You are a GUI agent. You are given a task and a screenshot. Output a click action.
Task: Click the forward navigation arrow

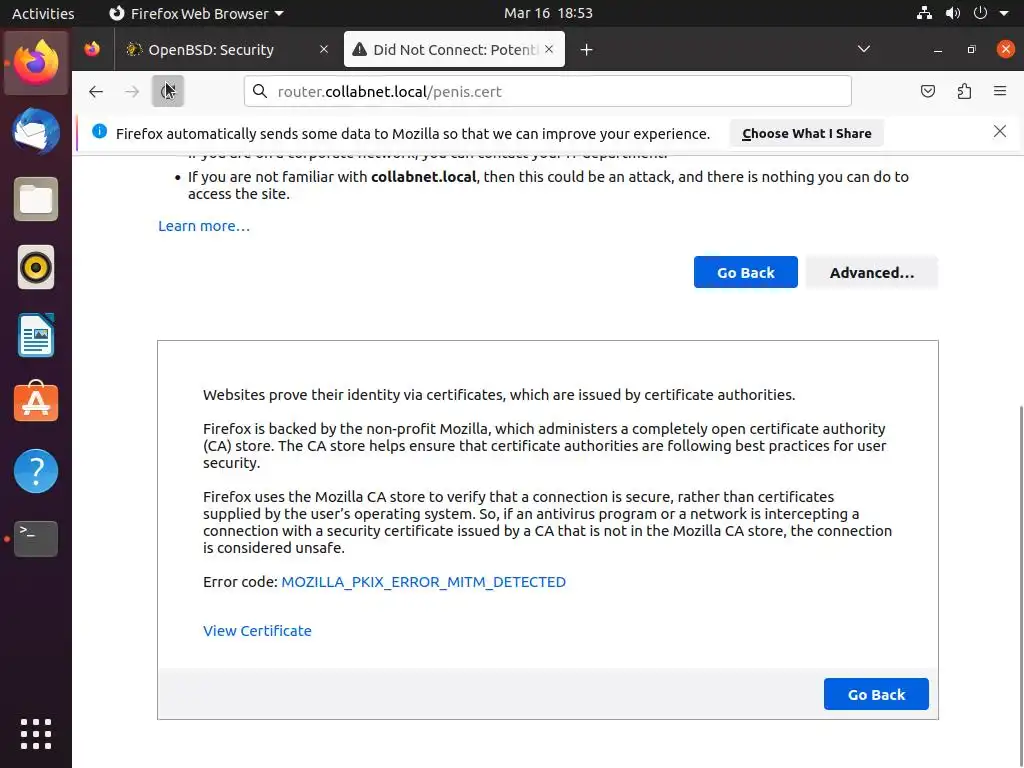click(x=132, y=91)
